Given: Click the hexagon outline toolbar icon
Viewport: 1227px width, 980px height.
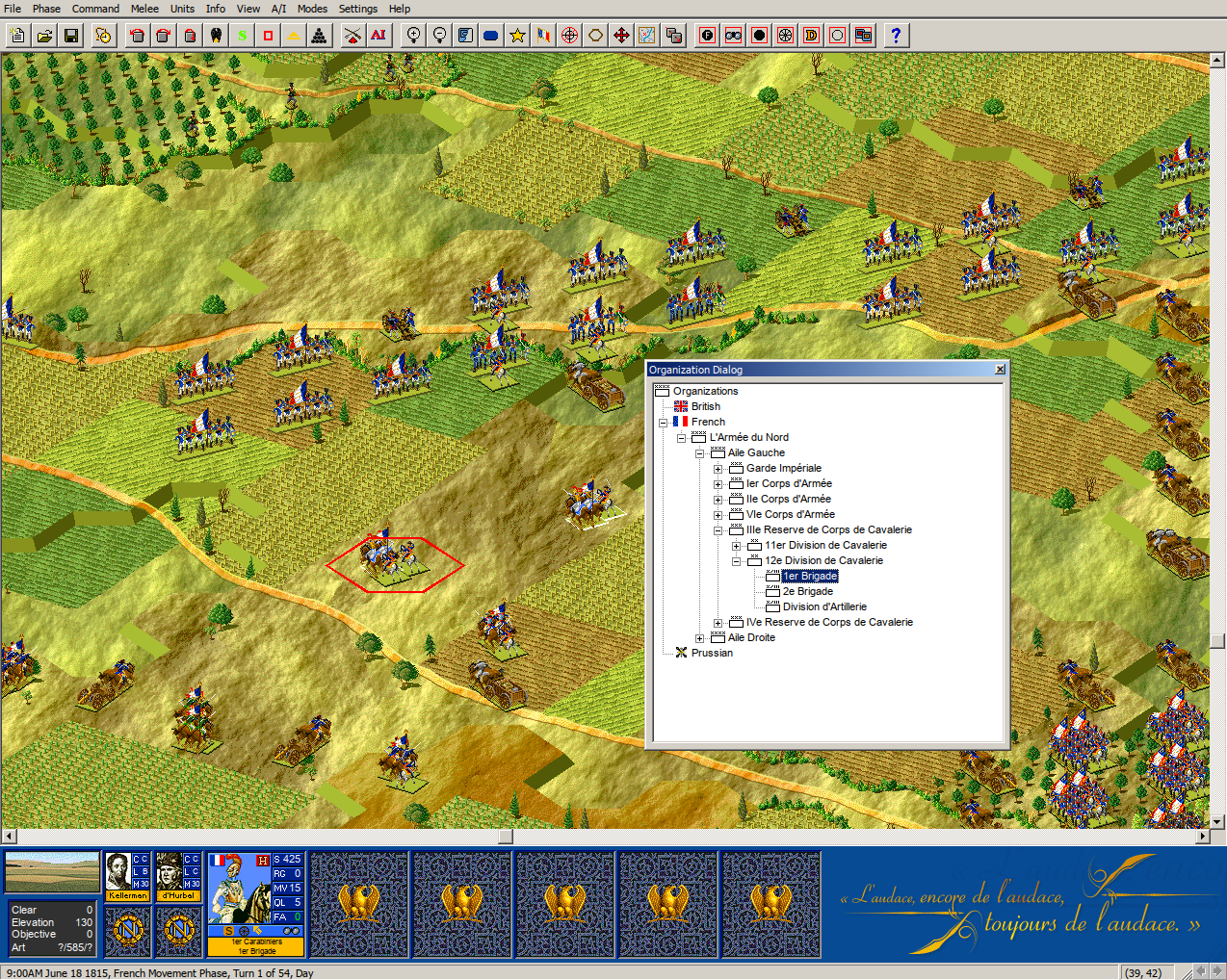Looking at the screenshot, I should [x=595, y=36].
